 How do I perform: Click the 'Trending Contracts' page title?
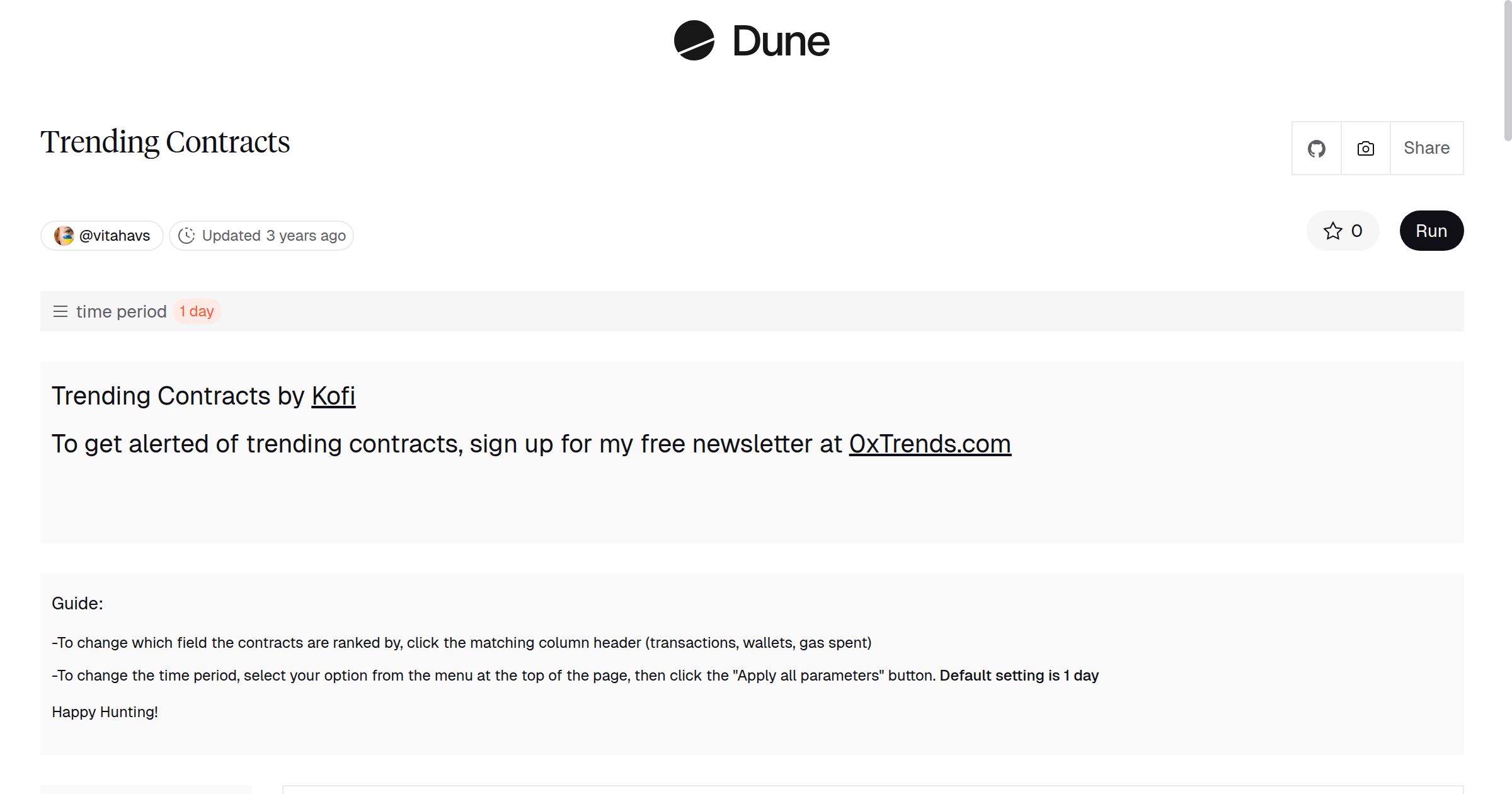click(165, 142)
